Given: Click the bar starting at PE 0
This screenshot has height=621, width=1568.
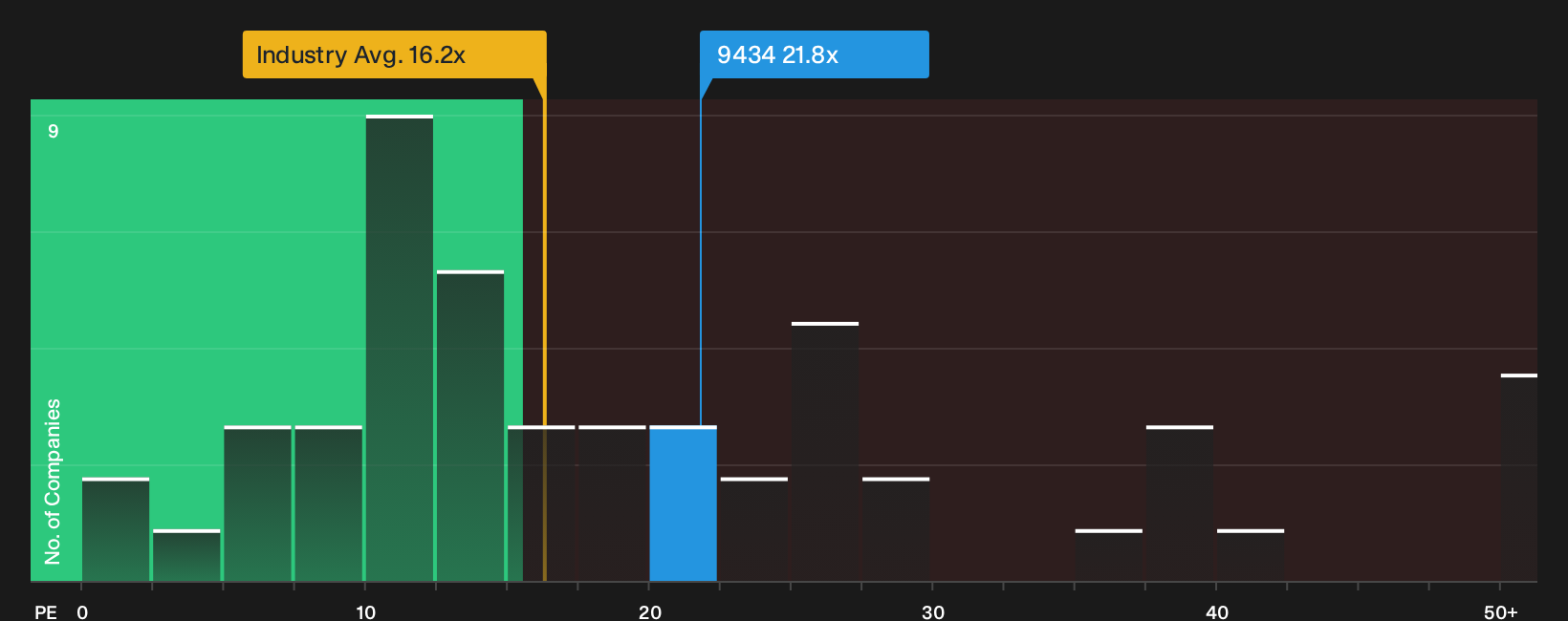Looking at the screenshot, I should tap(116, 529).
